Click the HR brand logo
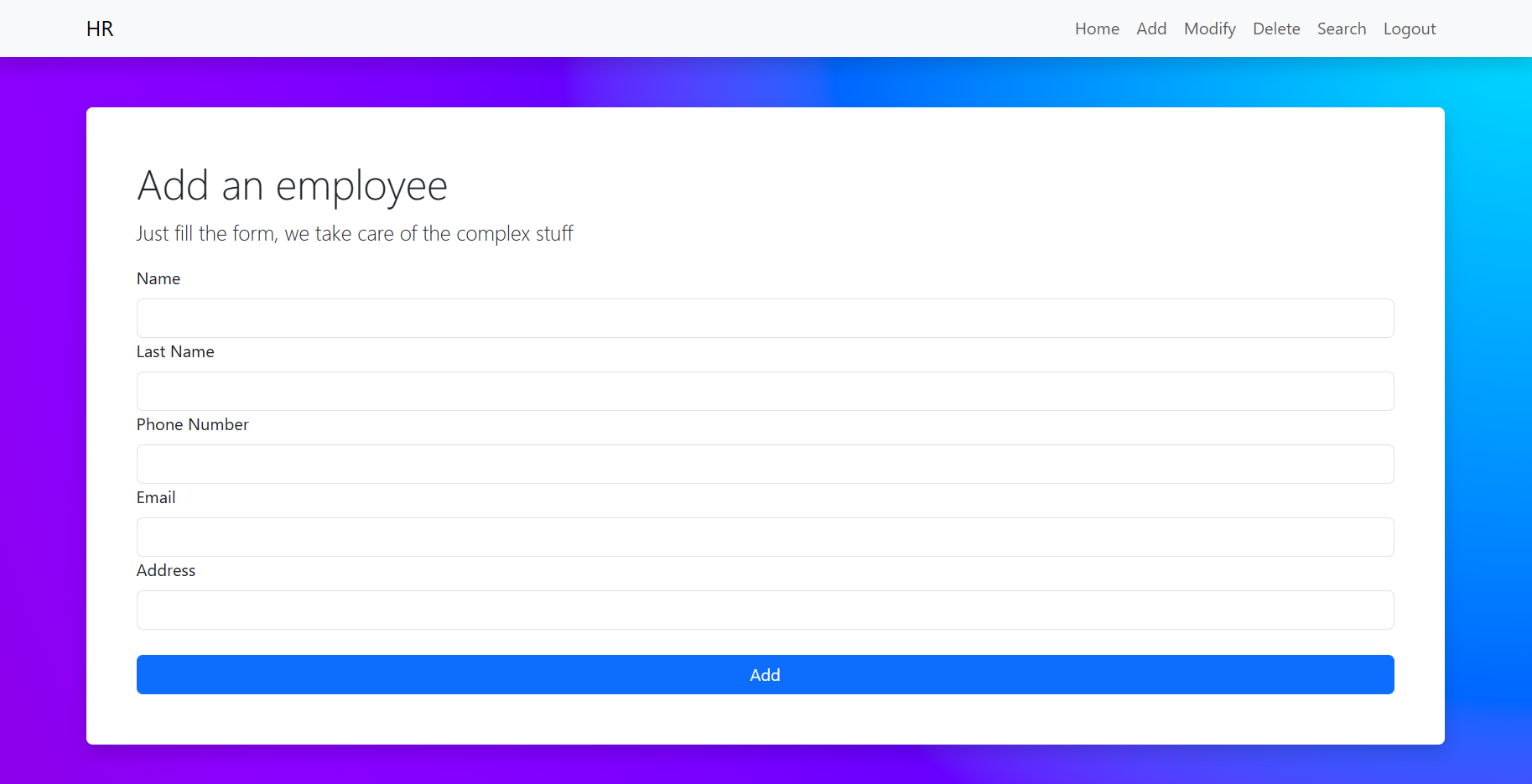The height and width of the screenshot is (784, 1532). coord(100,29)
